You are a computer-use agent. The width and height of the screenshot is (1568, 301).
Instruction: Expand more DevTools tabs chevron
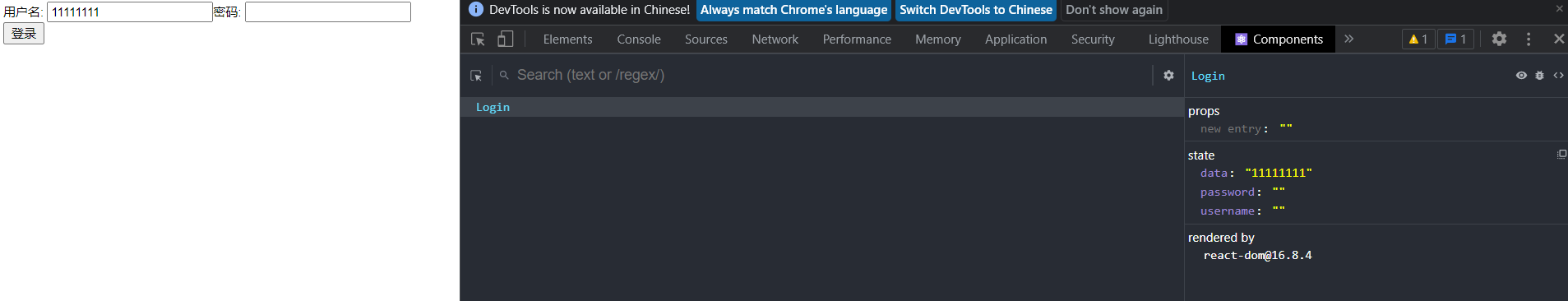point(1348,39)
